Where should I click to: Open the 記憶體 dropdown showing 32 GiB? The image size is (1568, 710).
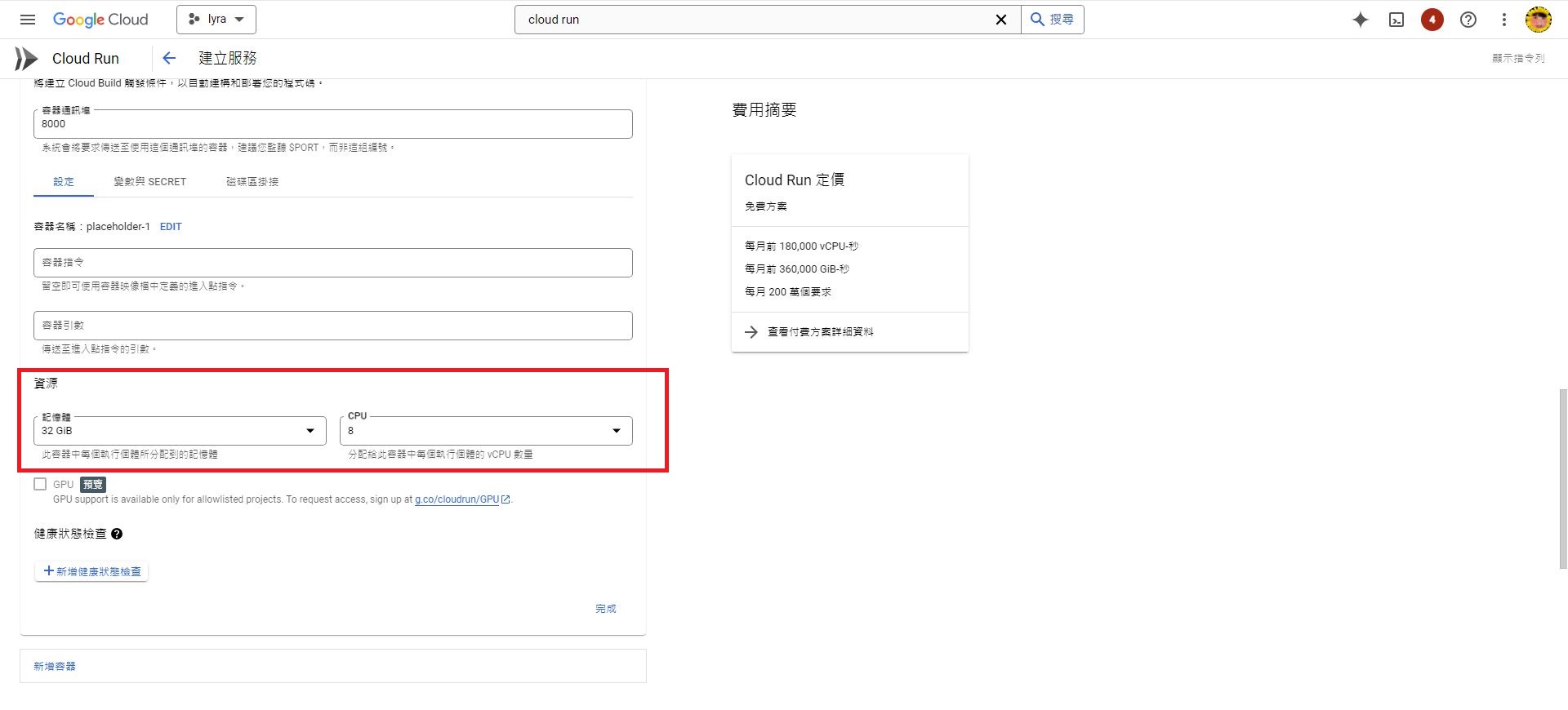[x=180, y=431]
